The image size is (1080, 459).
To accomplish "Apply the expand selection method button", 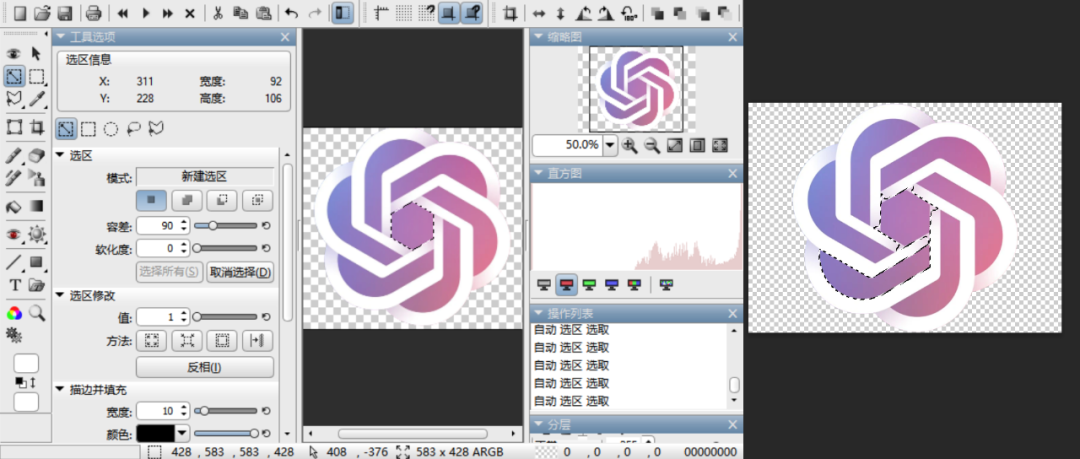I will [152, 340].
